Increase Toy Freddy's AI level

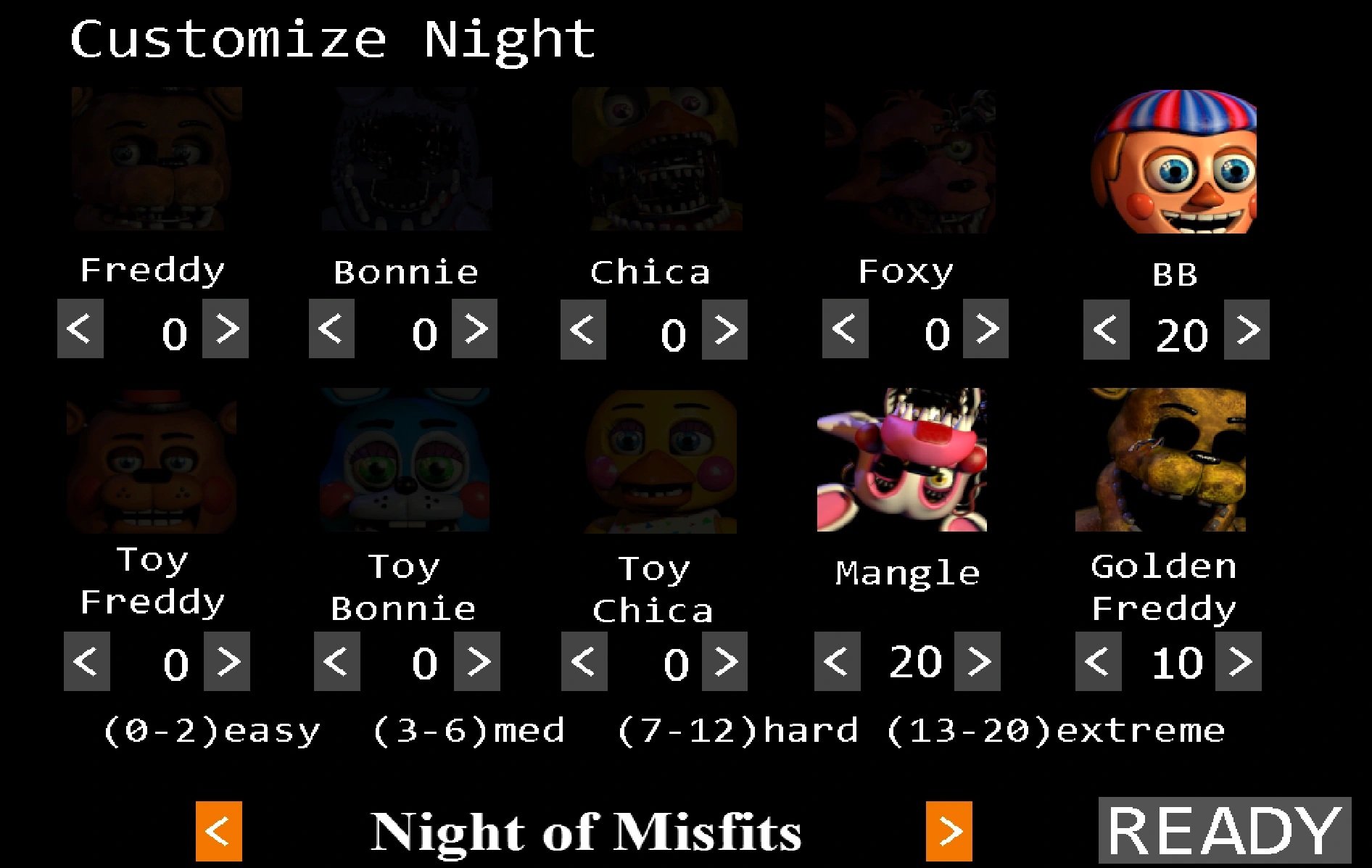point(227,661)
